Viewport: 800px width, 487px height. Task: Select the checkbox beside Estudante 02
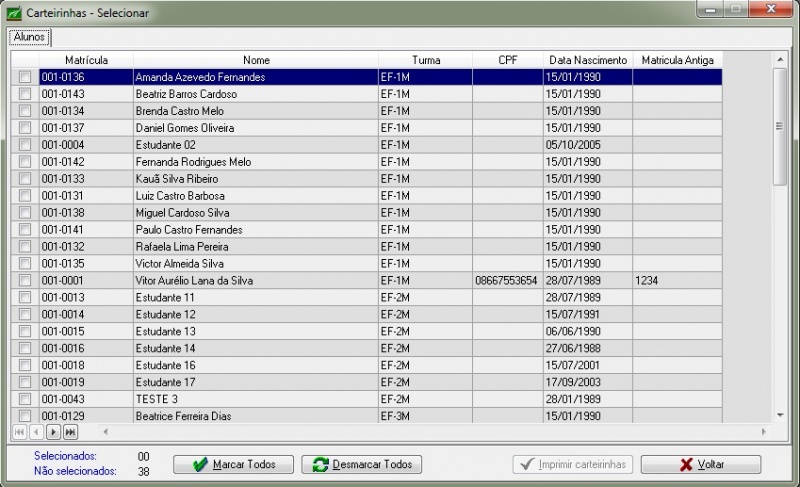coord(25,145)
